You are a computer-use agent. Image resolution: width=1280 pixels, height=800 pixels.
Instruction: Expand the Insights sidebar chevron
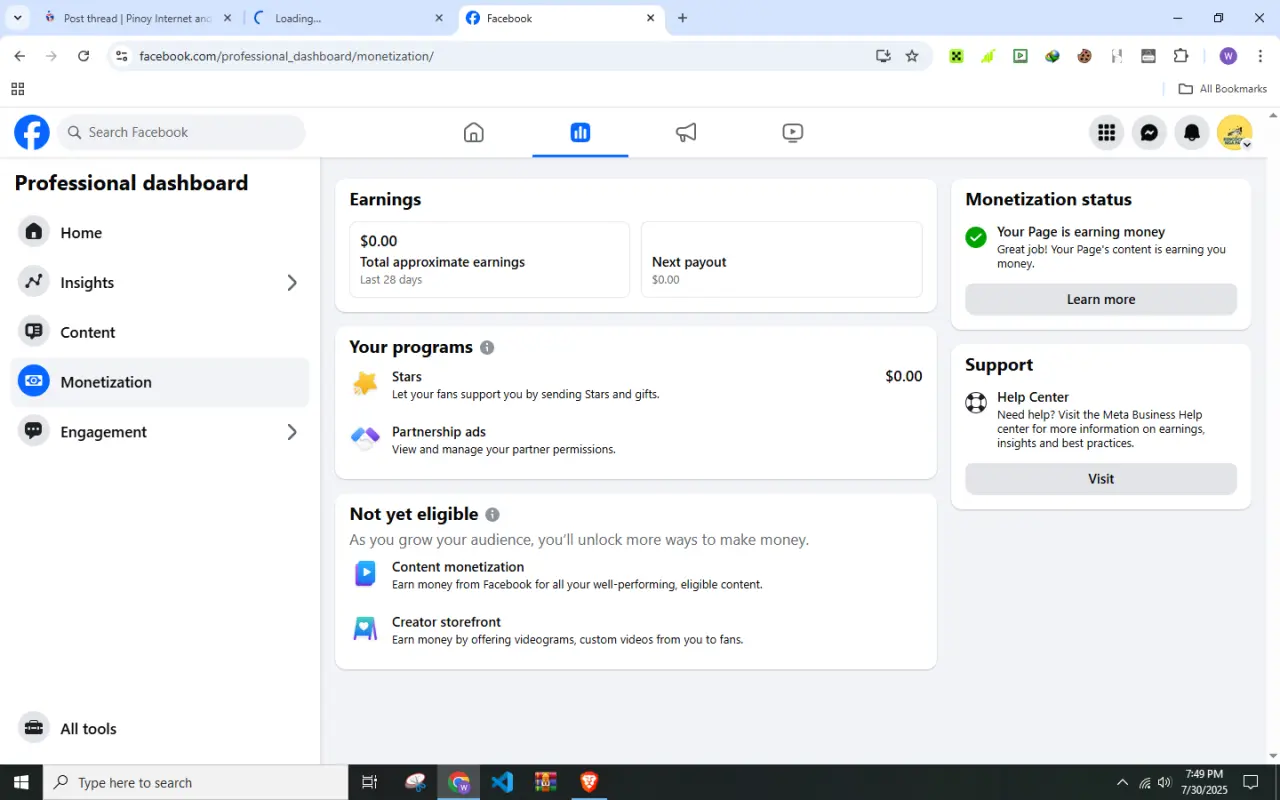tap(292, 283)
